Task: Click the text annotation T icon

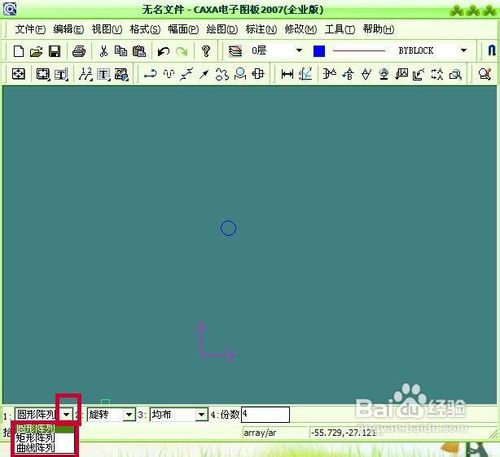Action: [104, 74]
